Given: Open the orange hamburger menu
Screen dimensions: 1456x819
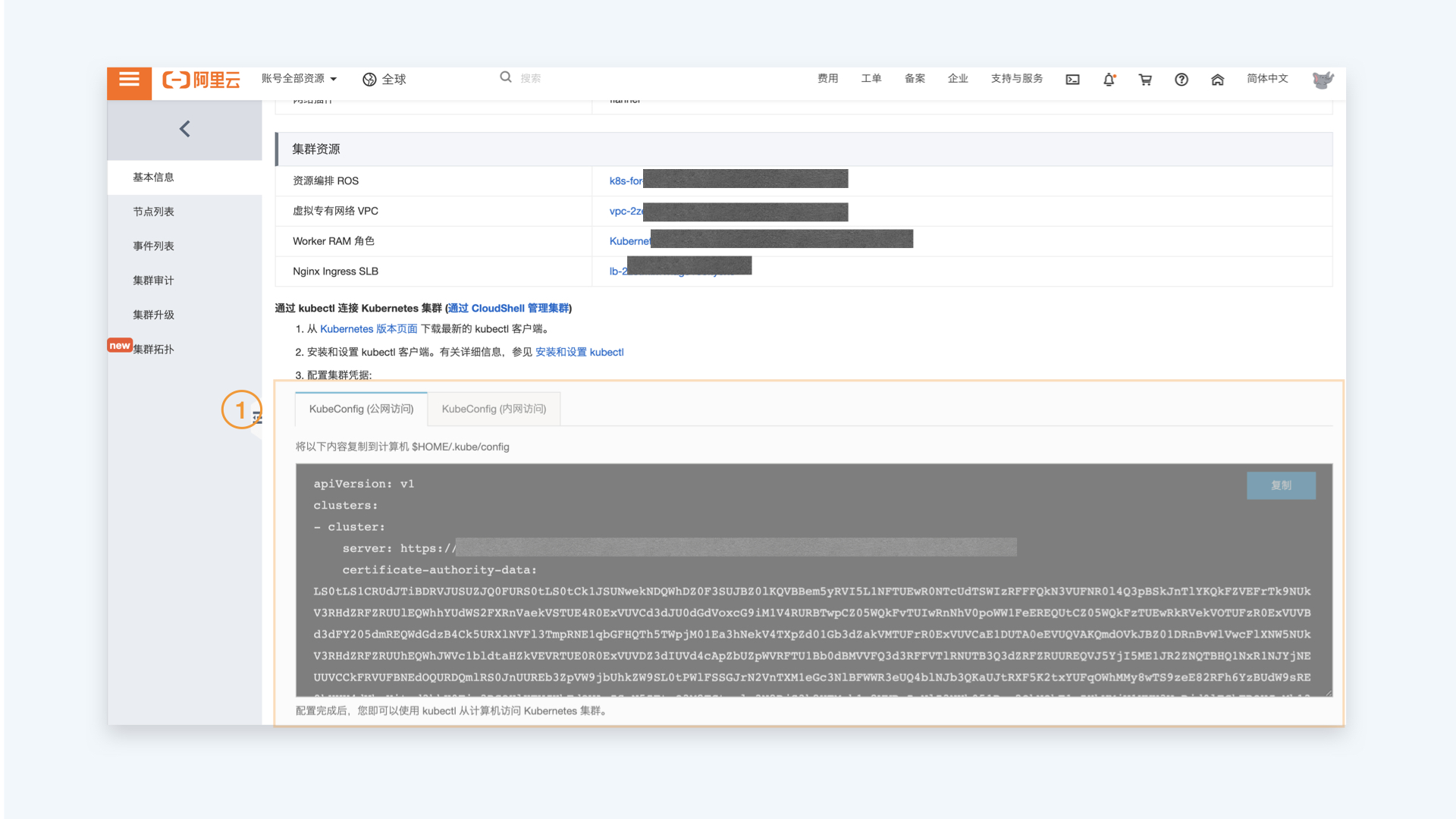Looking at the screenshot, I should (x=129, y=80).
